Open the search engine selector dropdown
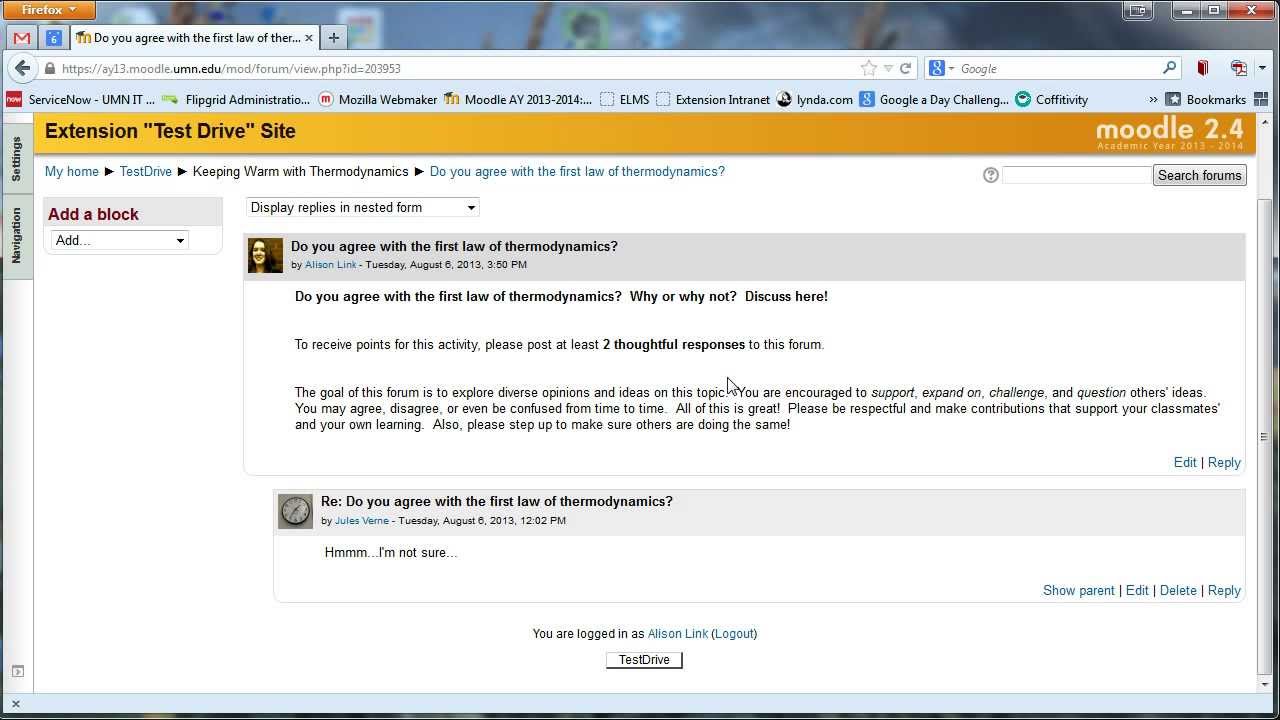The width and height of the screenshot is (1280, 720). [x=942, y=69]
